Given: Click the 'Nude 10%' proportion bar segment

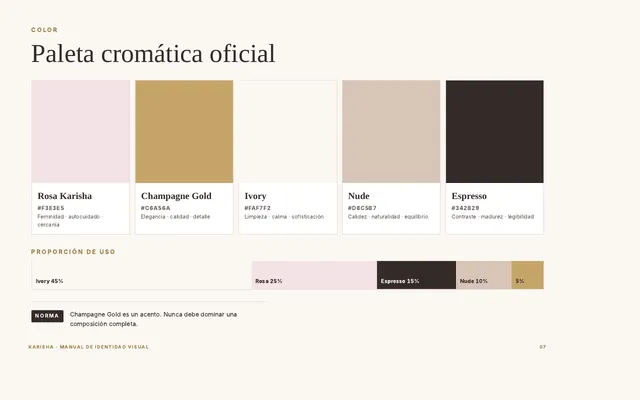Looking at the screenshot, I should click(x=484, y=275).
